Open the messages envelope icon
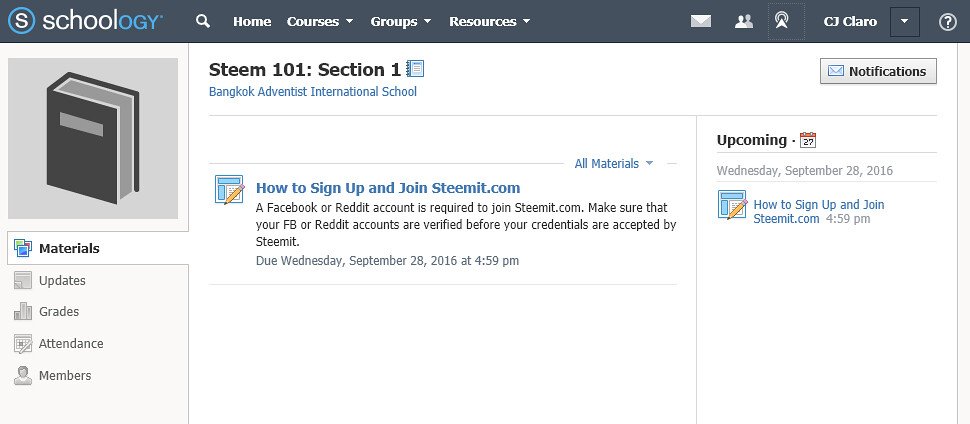 tap(700, 22)
